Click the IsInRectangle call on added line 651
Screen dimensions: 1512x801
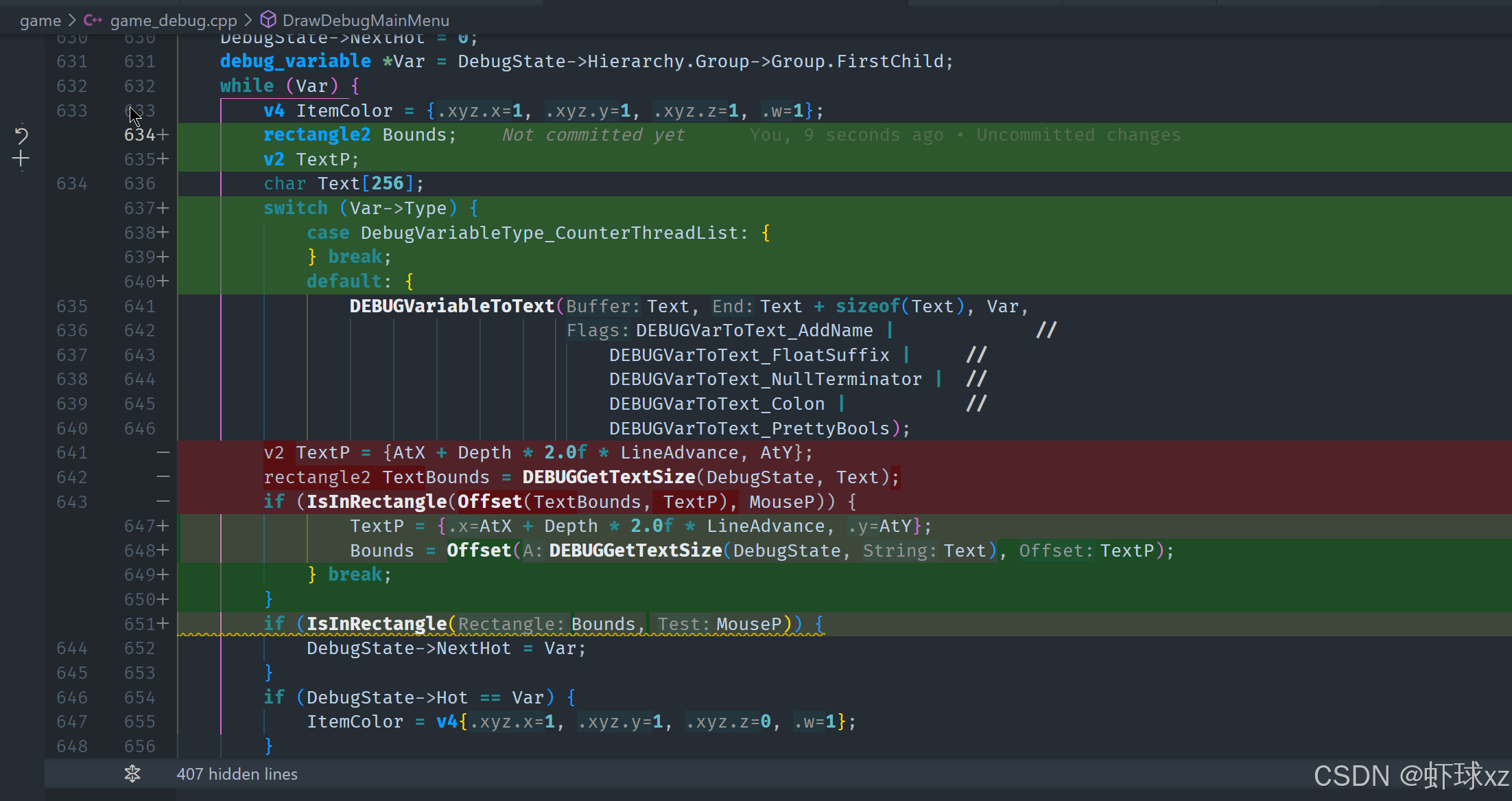(x=376, y=624)
